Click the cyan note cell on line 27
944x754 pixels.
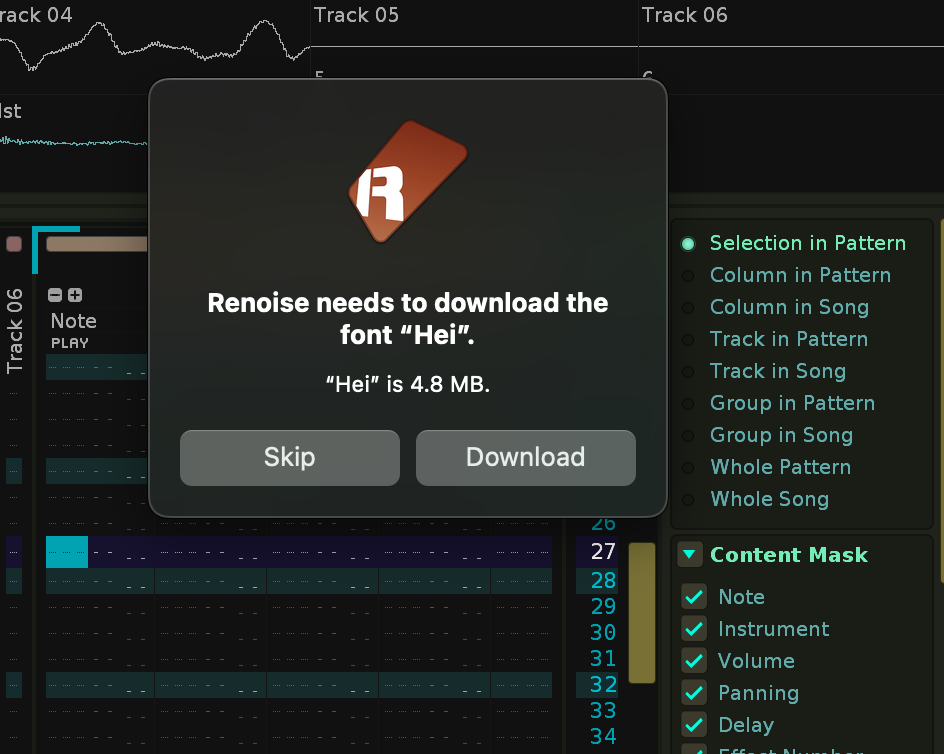point(67,552)
